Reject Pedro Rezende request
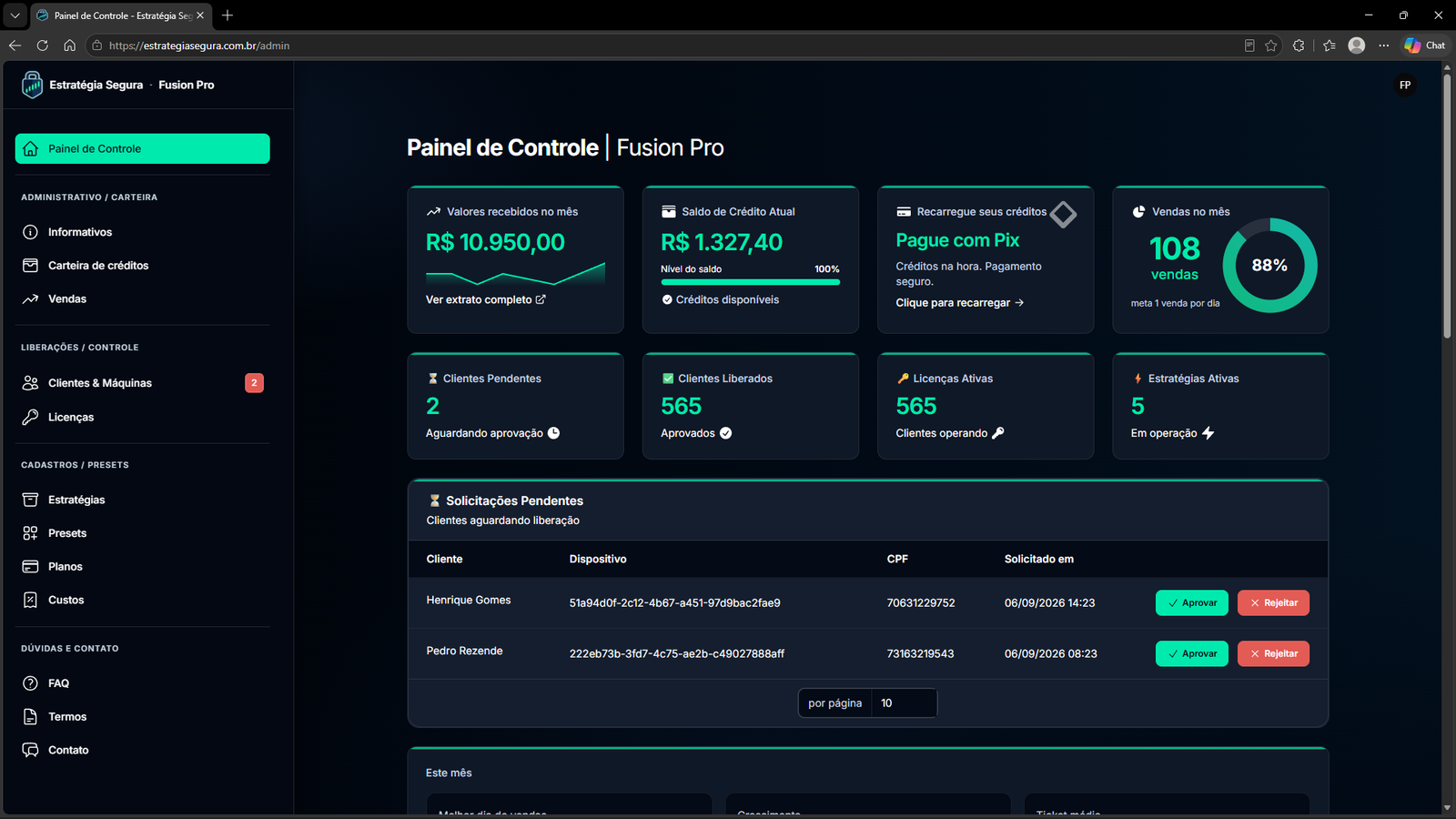Viewport: 1456px width, 819px height. coord(1273,654)
